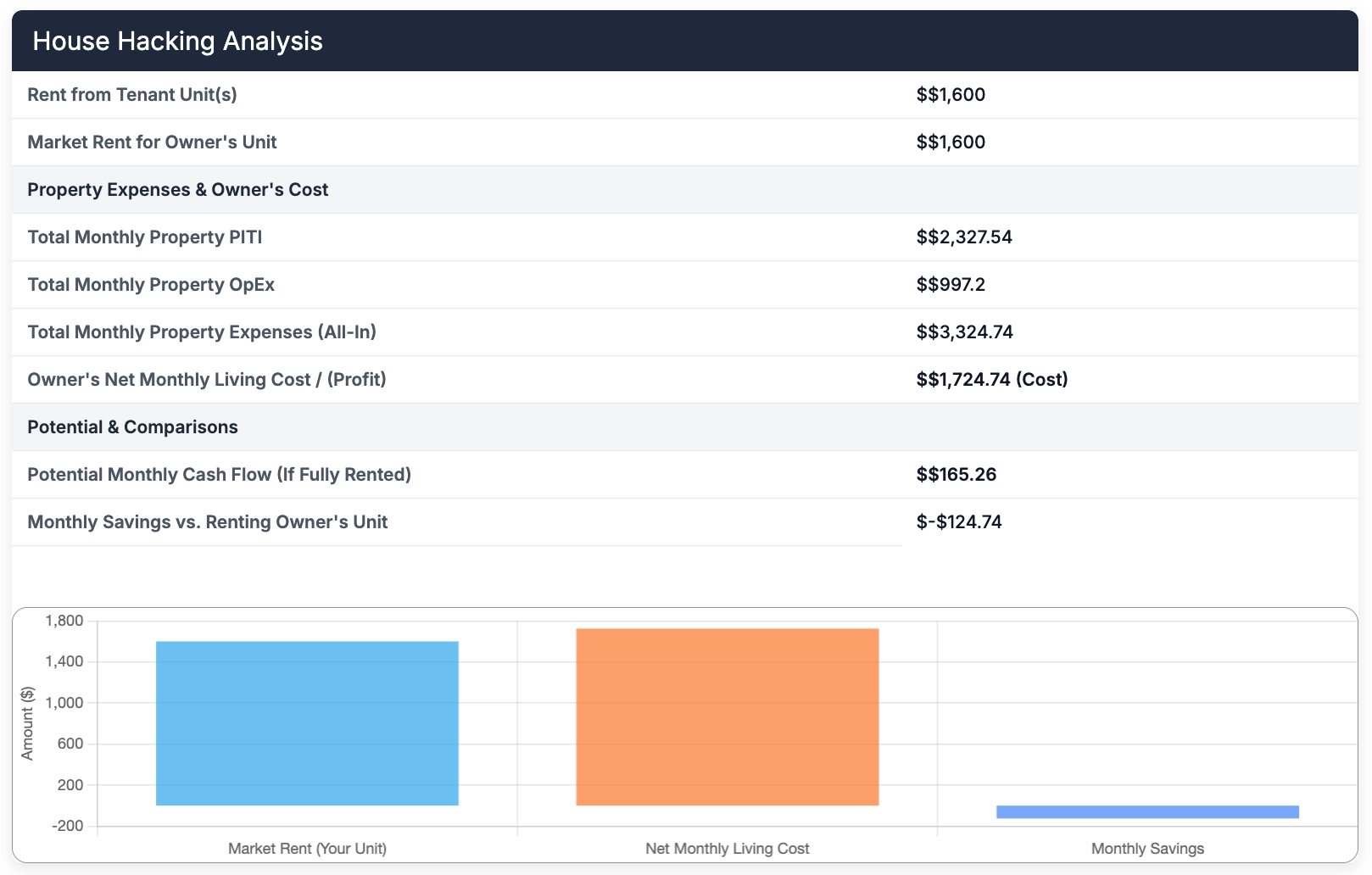Click the orange Net Monthly Living Cost bar
Screen dimensions: 1372x875
[x=727, y=716]
